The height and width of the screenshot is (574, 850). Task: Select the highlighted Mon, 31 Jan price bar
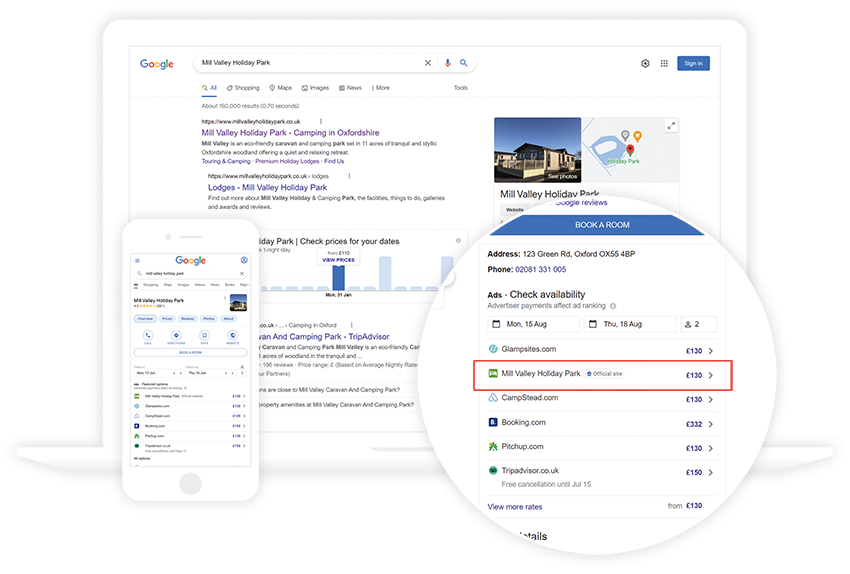point(338,278)
